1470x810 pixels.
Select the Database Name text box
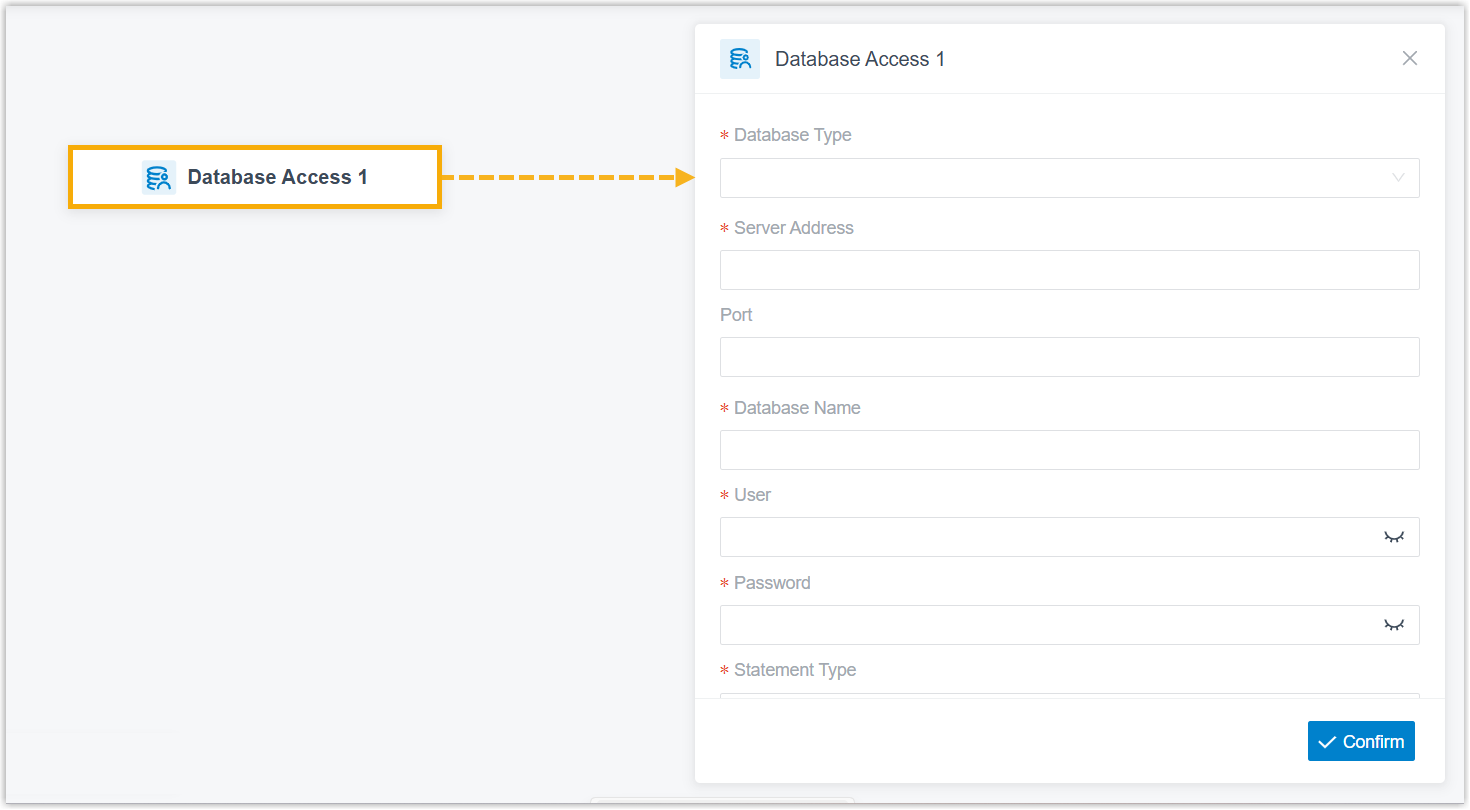click(x=1069, y=450)
